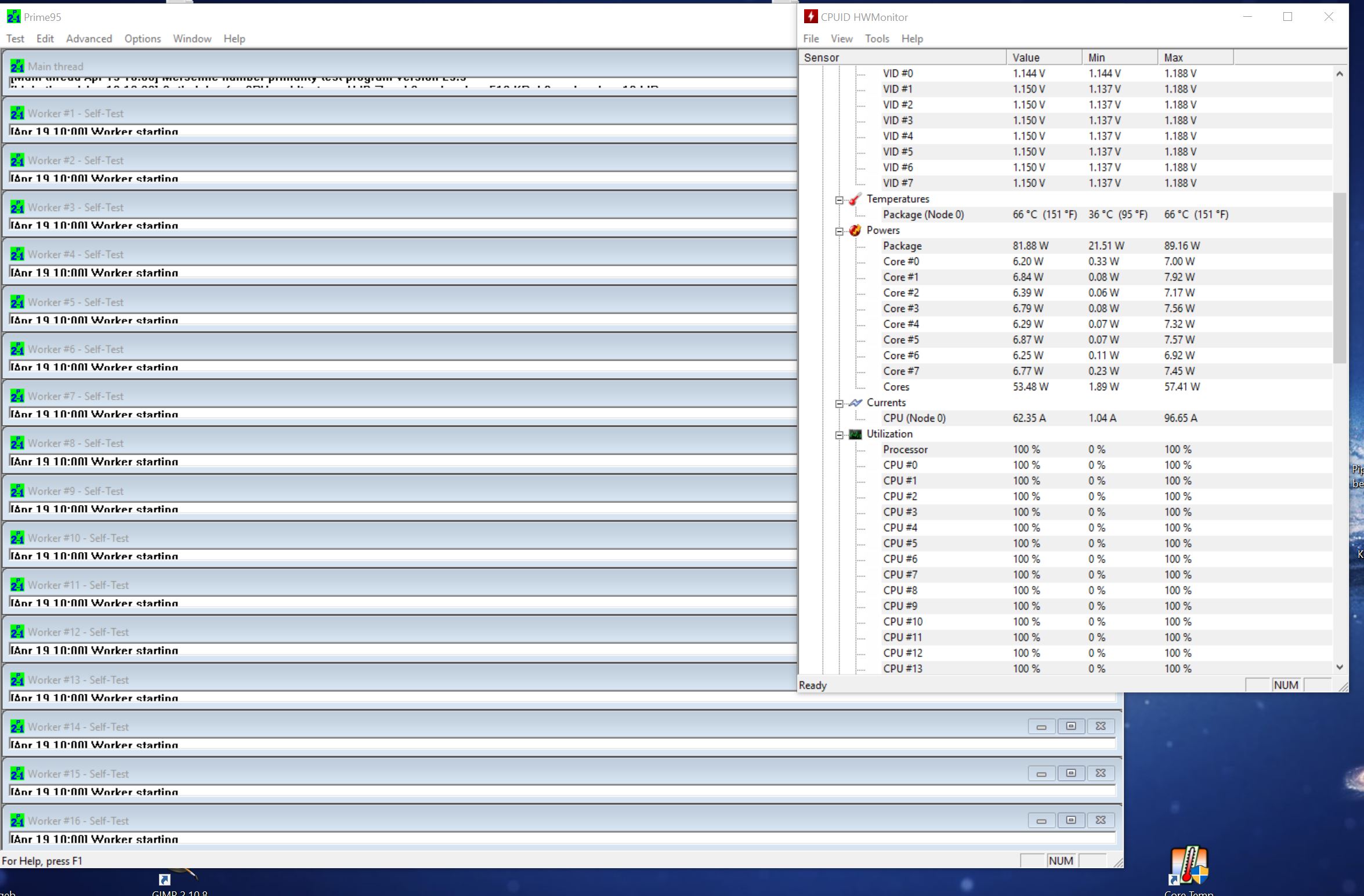Click the Worker #5 window icon
Image resolution: width=1364 pixels, height=896 pixels.
coord(17,302)
